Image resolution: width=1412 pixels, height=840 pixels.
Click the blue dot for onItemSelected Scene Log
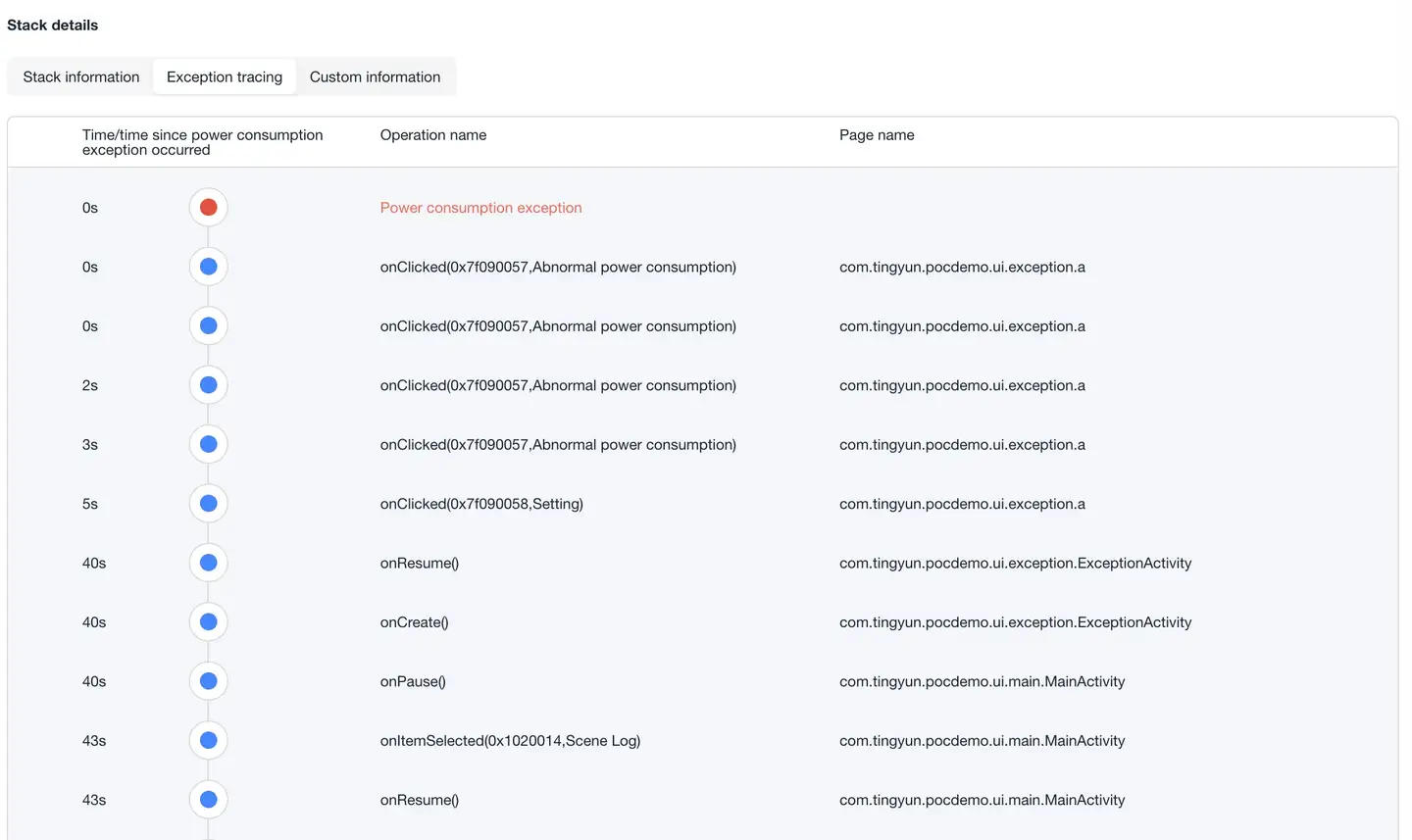click(x=208, y=741)
